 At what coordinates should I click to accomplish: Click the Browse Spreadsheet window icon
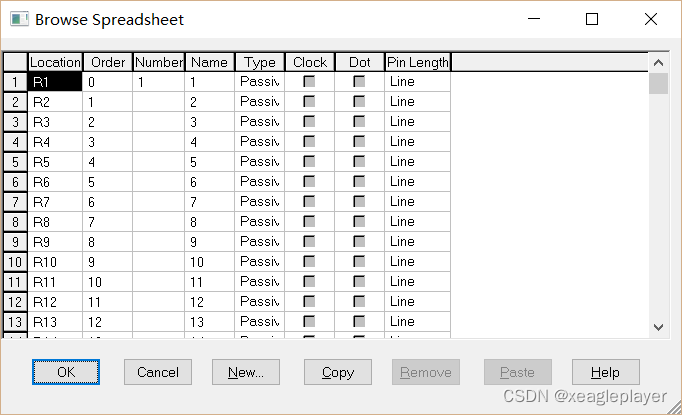point(19,20)
